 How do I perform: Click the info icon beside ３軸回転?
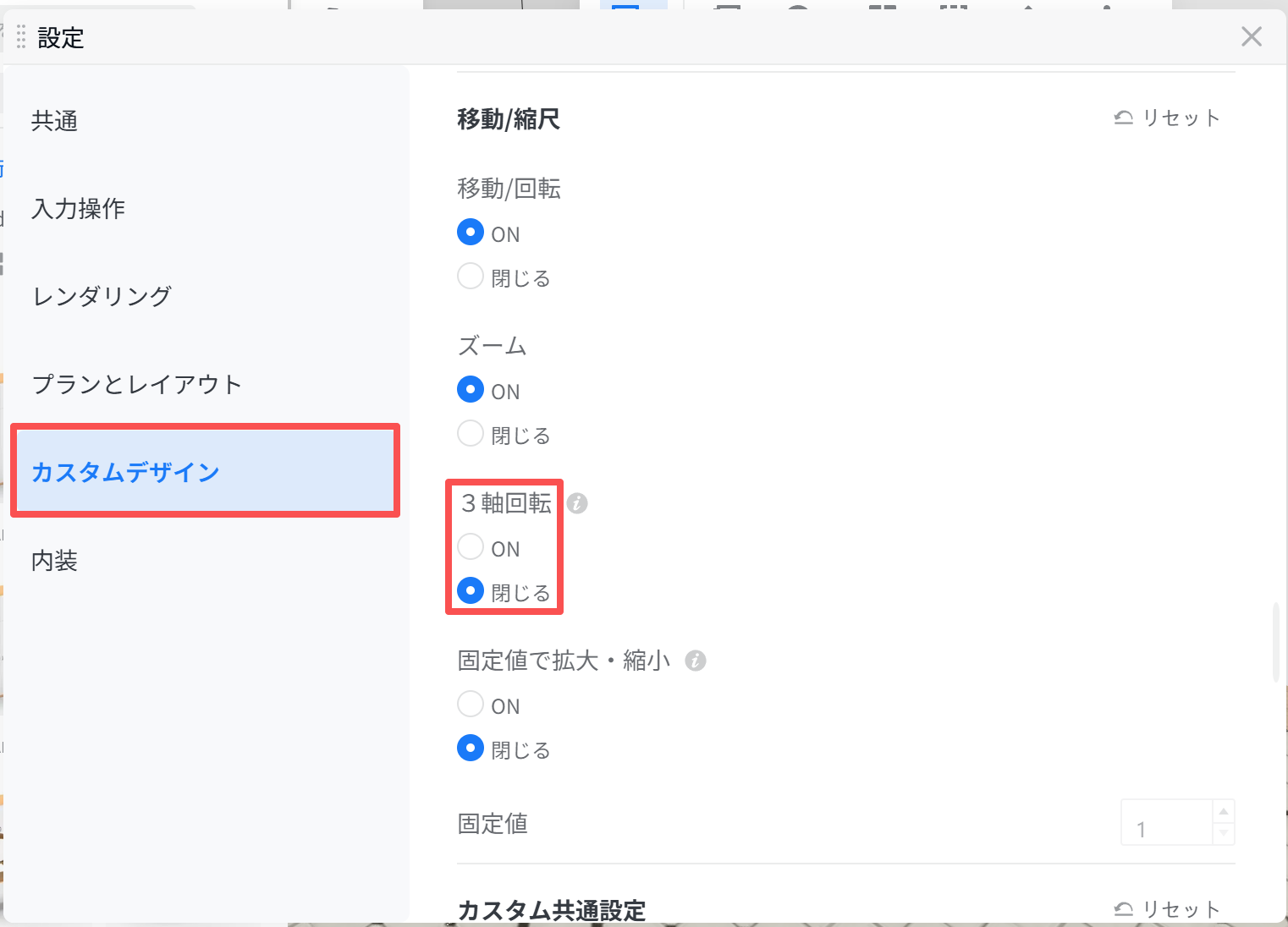point(577,503)
